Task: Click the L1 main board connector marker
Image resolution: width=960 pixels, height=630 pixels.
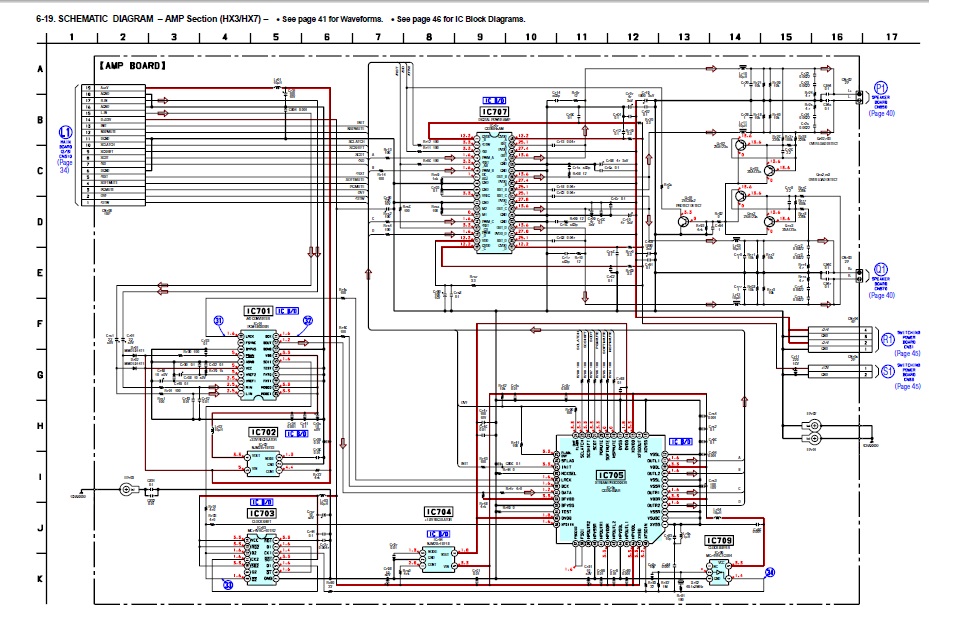Action: tap(66, 131)
